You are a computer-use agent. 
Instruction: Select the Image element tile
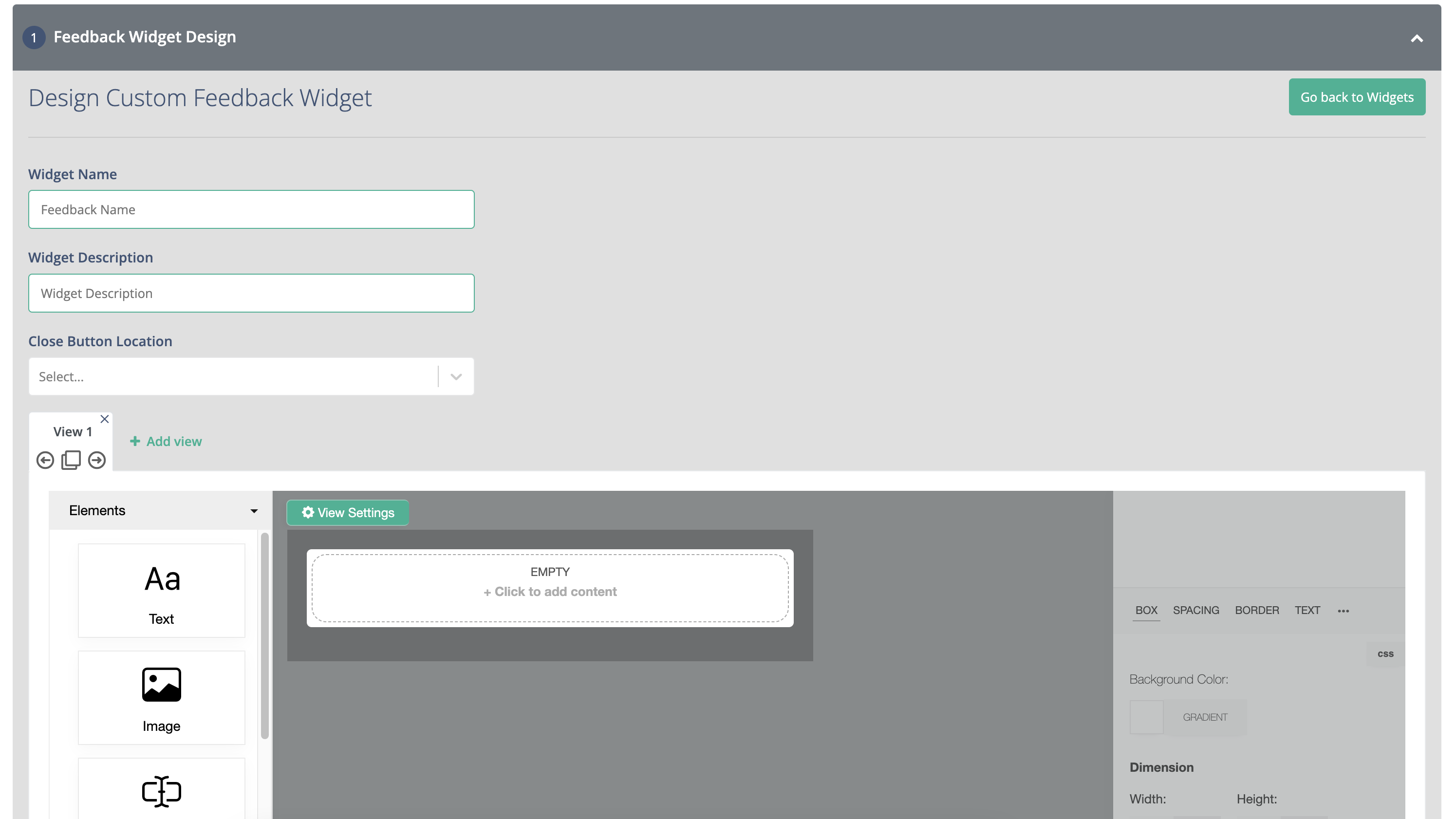coord(162,697)
